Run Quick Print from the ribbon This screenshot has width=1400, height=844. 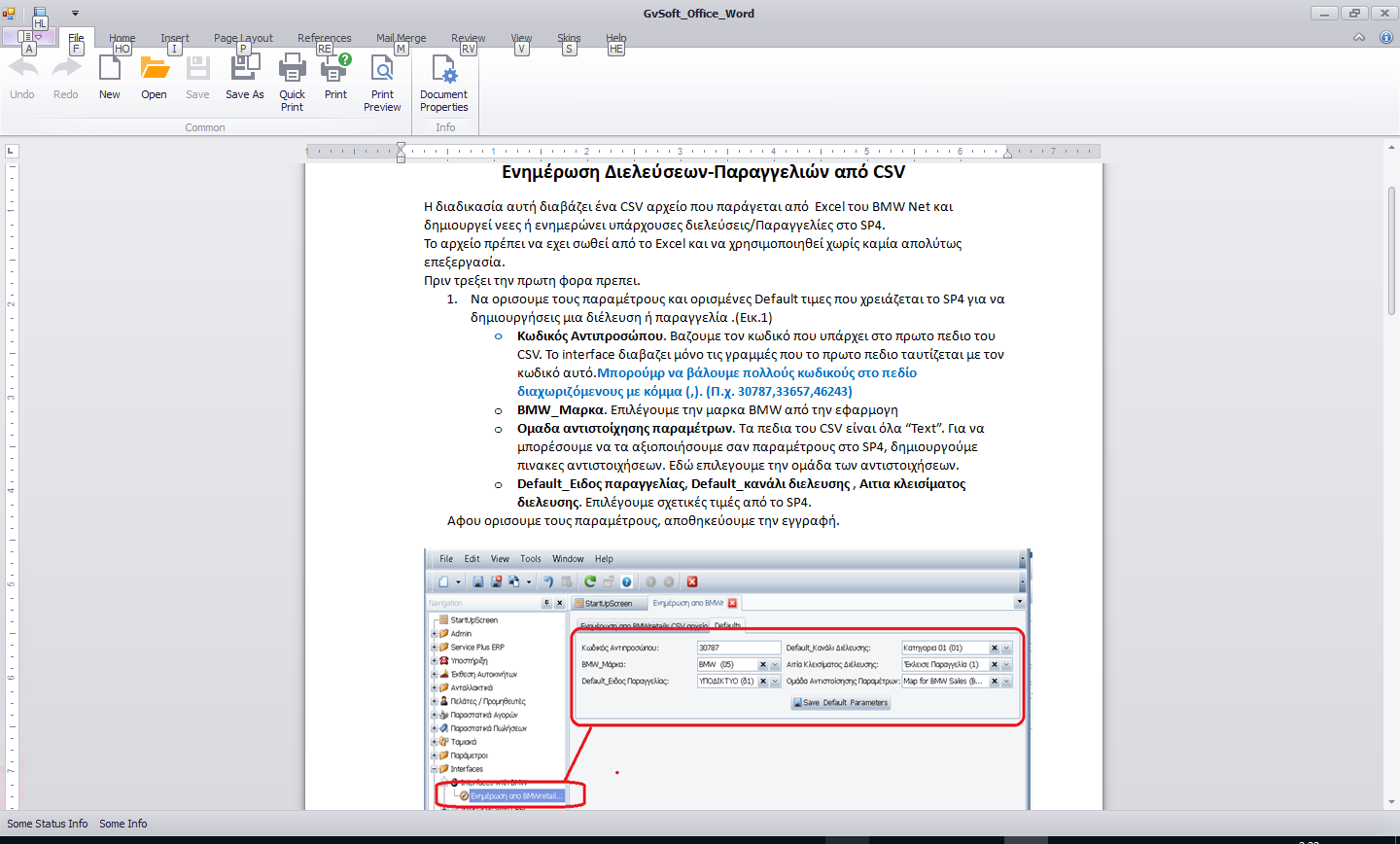click(292, 70)
